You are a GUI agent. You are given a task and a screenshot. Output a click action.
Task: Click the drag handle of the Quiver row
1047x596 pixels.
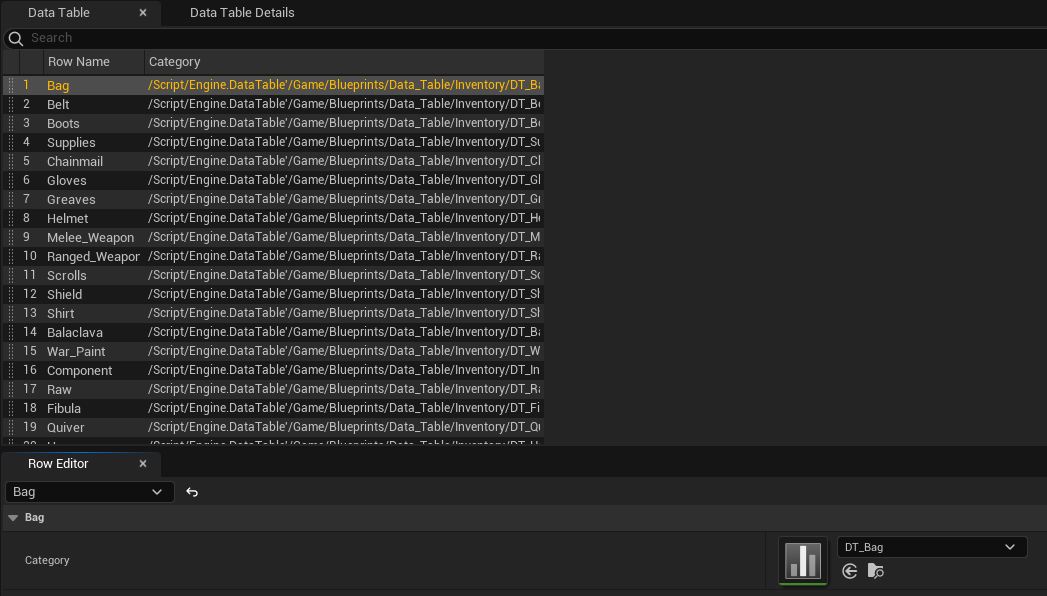point(11,427)
